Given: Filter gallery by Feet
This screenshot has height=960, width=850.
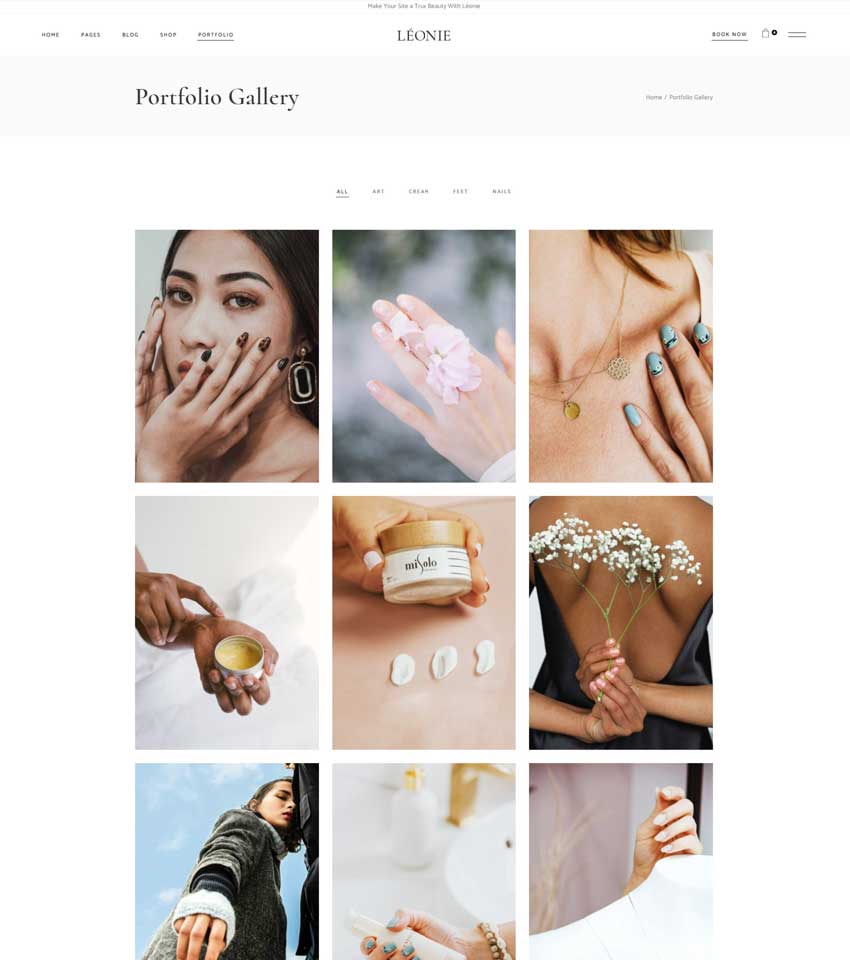Looking at the screenshot, I should coord(461,192).
